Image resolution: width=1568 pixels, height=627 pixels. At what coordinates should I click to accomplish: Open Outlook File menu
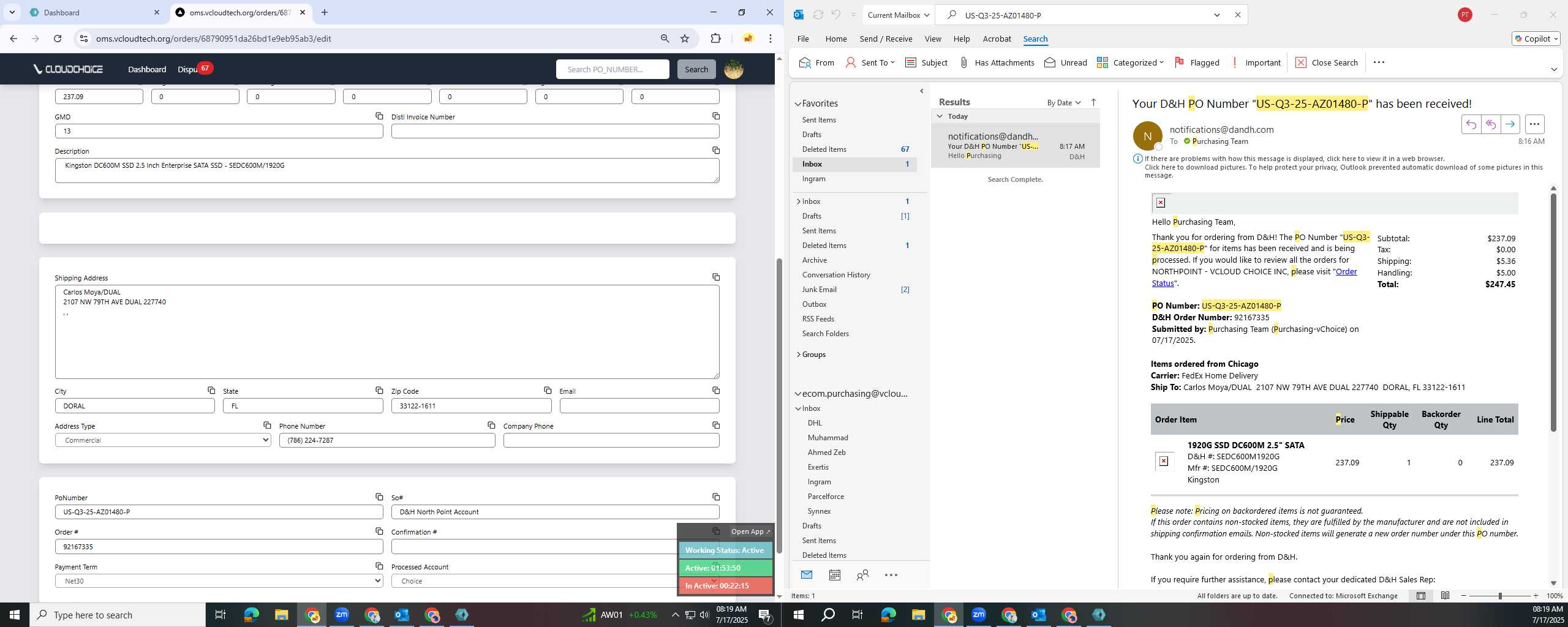coord(803,39)
